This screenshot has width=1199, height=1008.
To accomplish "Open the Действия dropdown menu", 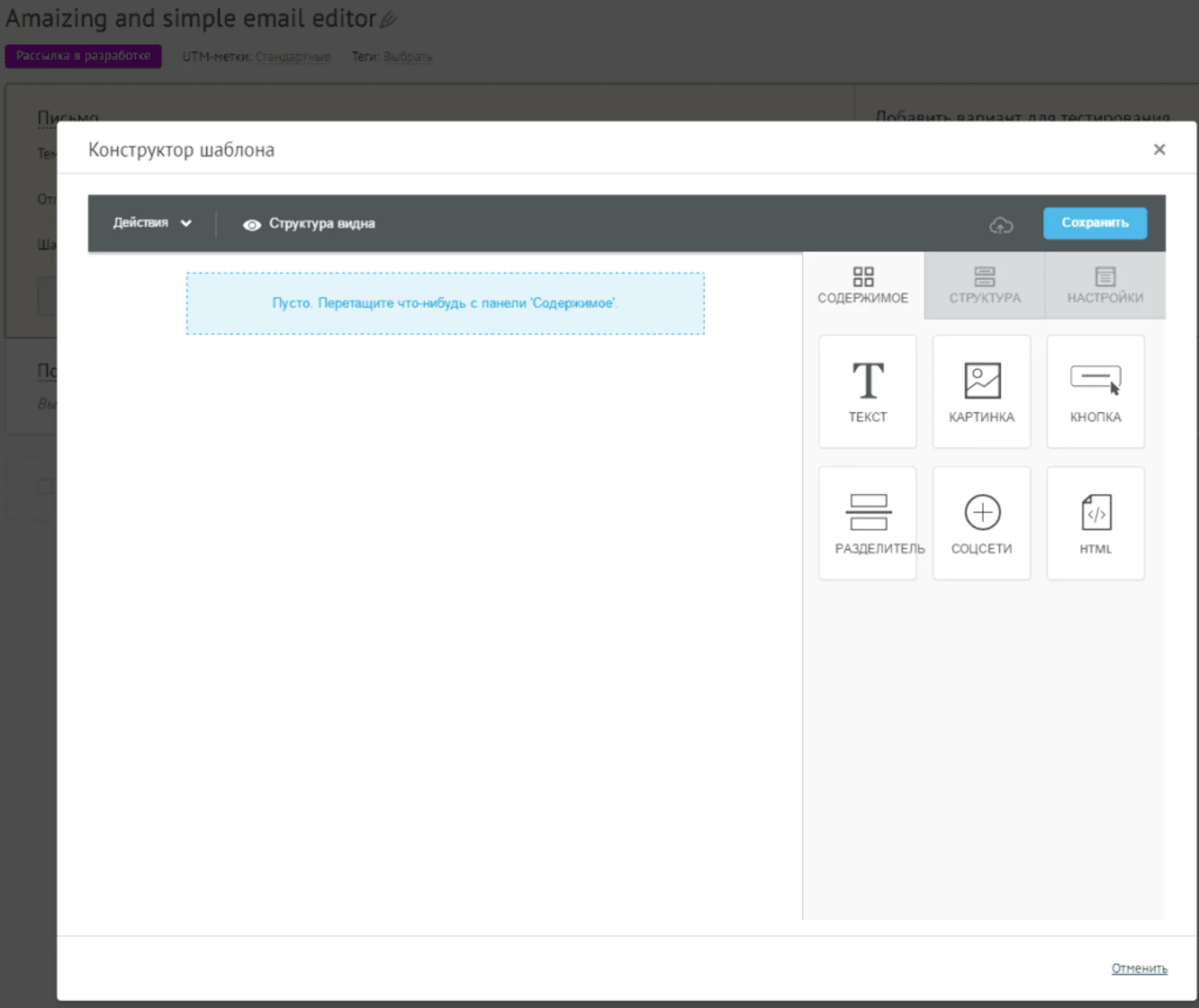I will (152, 223).
